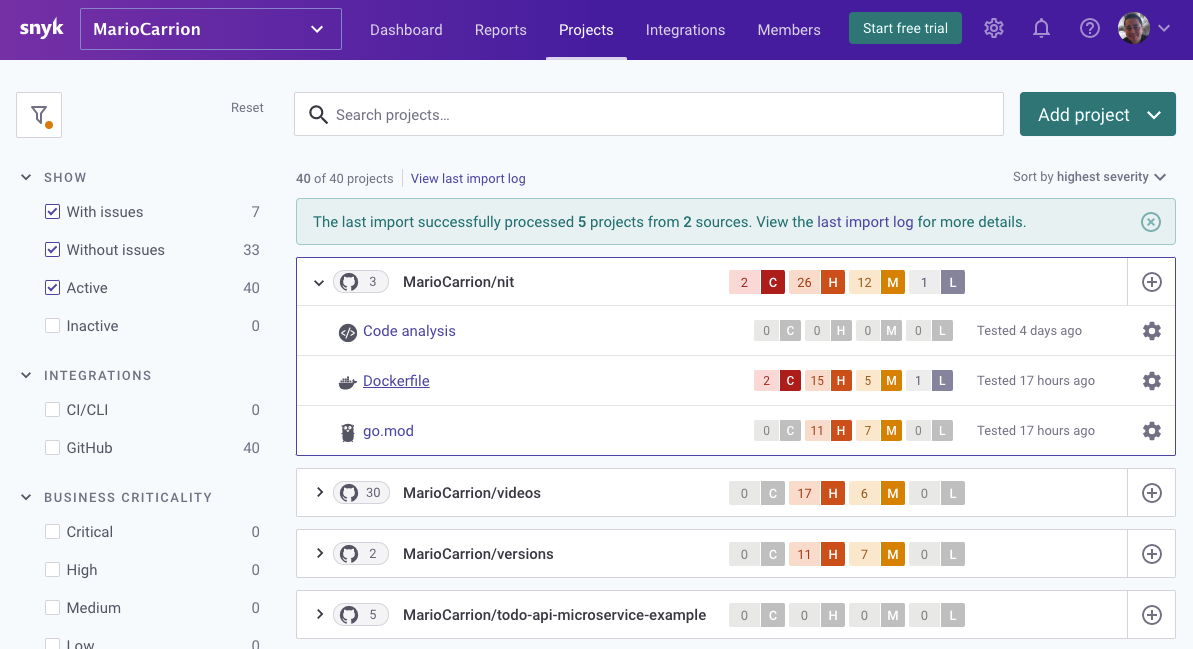Select the Projects tab
The image size is (1193, 649).
click(586, 30)
